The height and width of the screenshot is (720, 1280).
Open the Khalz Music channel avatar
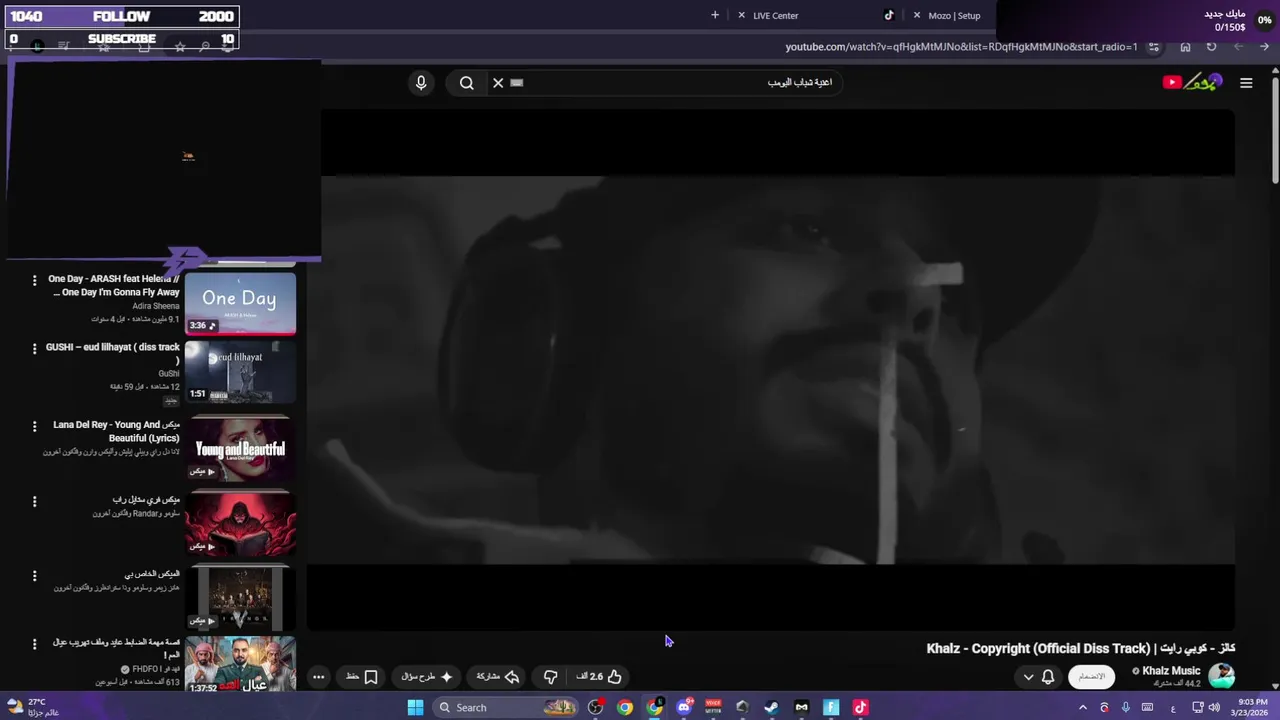coord(1221,677)
